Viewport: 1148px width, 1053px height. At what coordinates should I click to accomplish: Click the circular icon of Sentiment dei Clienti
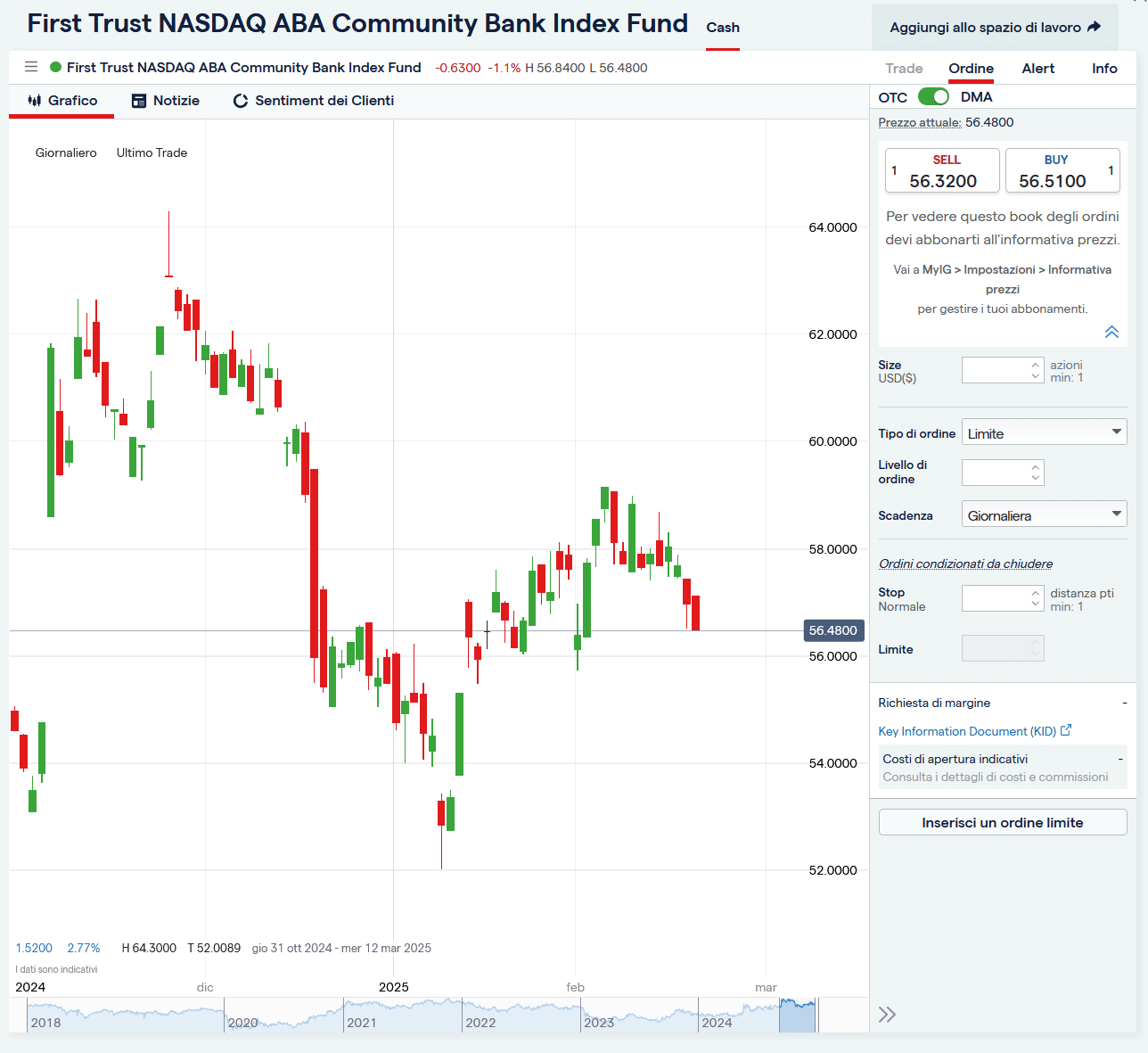(x=241, y=101)
